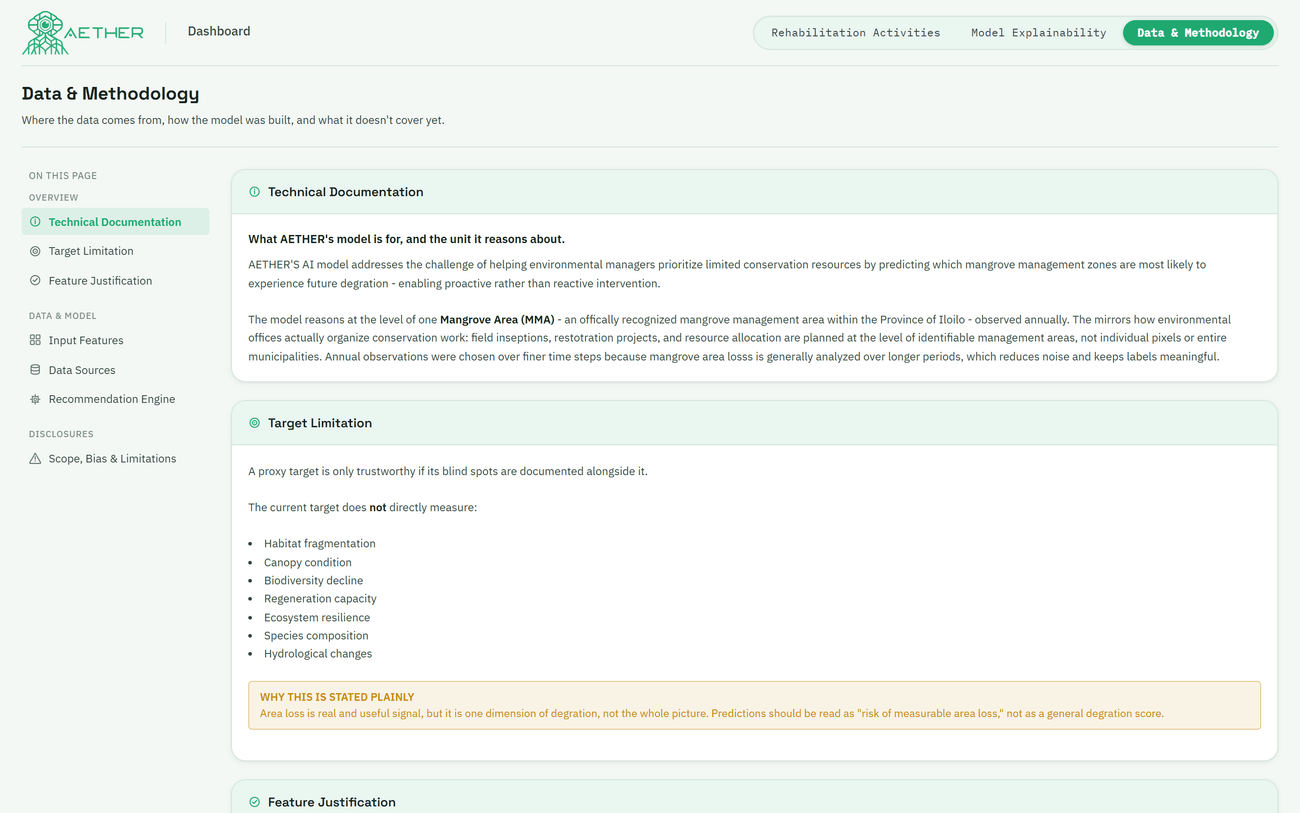Viewport: 1300px width, 813px height.
Task: Click the DISCLOSURES sidebar group label
Action: 61,434
